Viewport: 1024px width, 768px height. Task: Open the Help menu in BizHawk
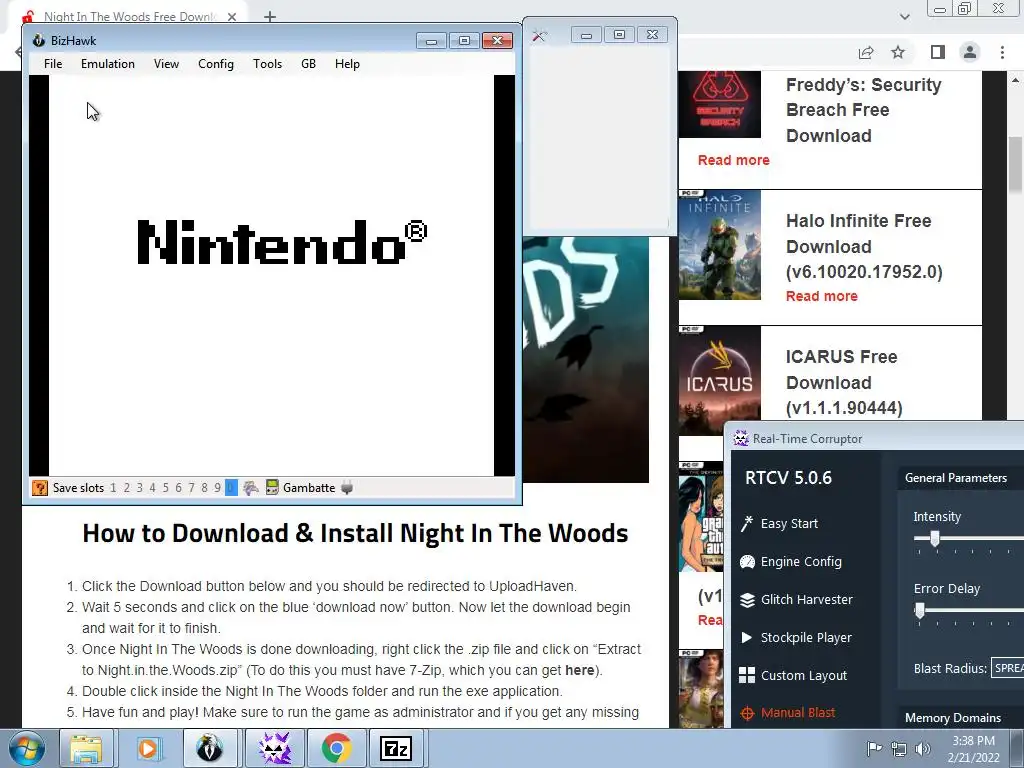click(347, 63)
